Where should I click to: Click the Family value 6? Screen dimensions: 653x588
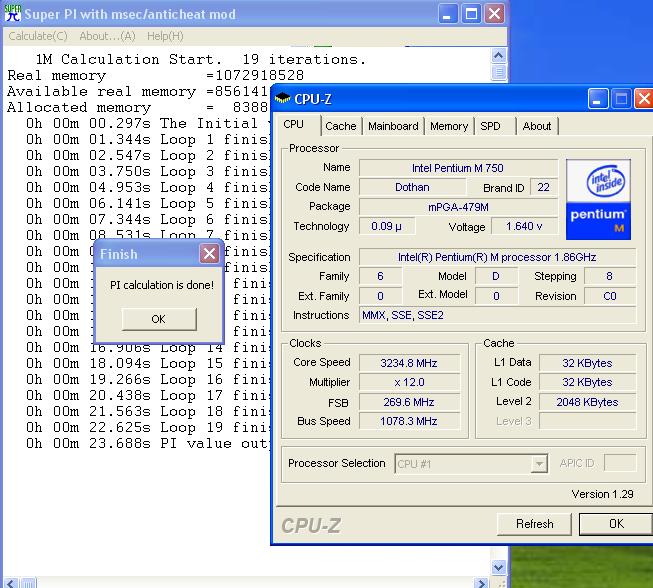380,277
